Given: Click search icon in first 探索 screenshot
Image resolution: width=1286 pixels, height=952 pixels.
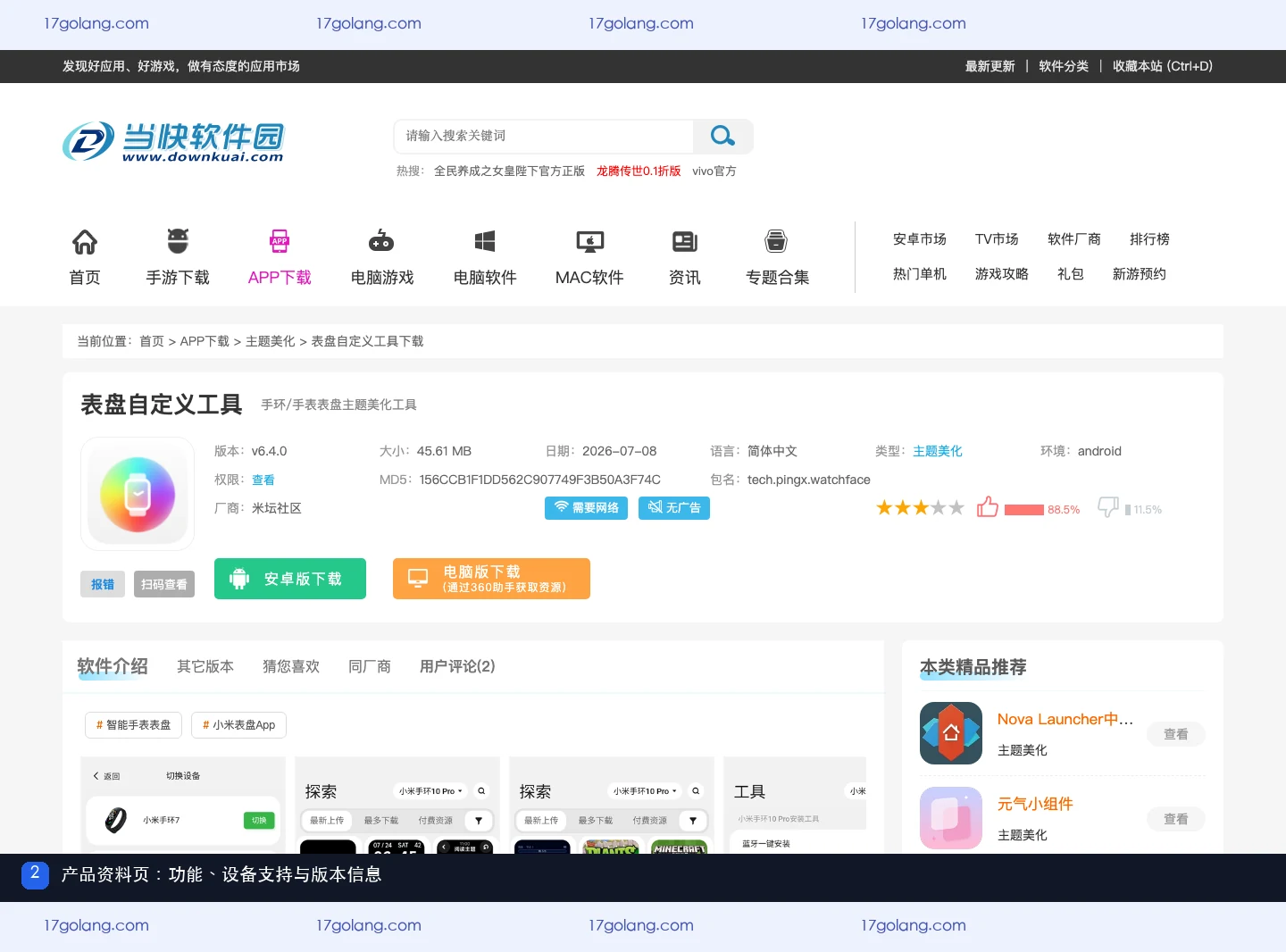Looking at the screenshot, I should tap(481, 791).
